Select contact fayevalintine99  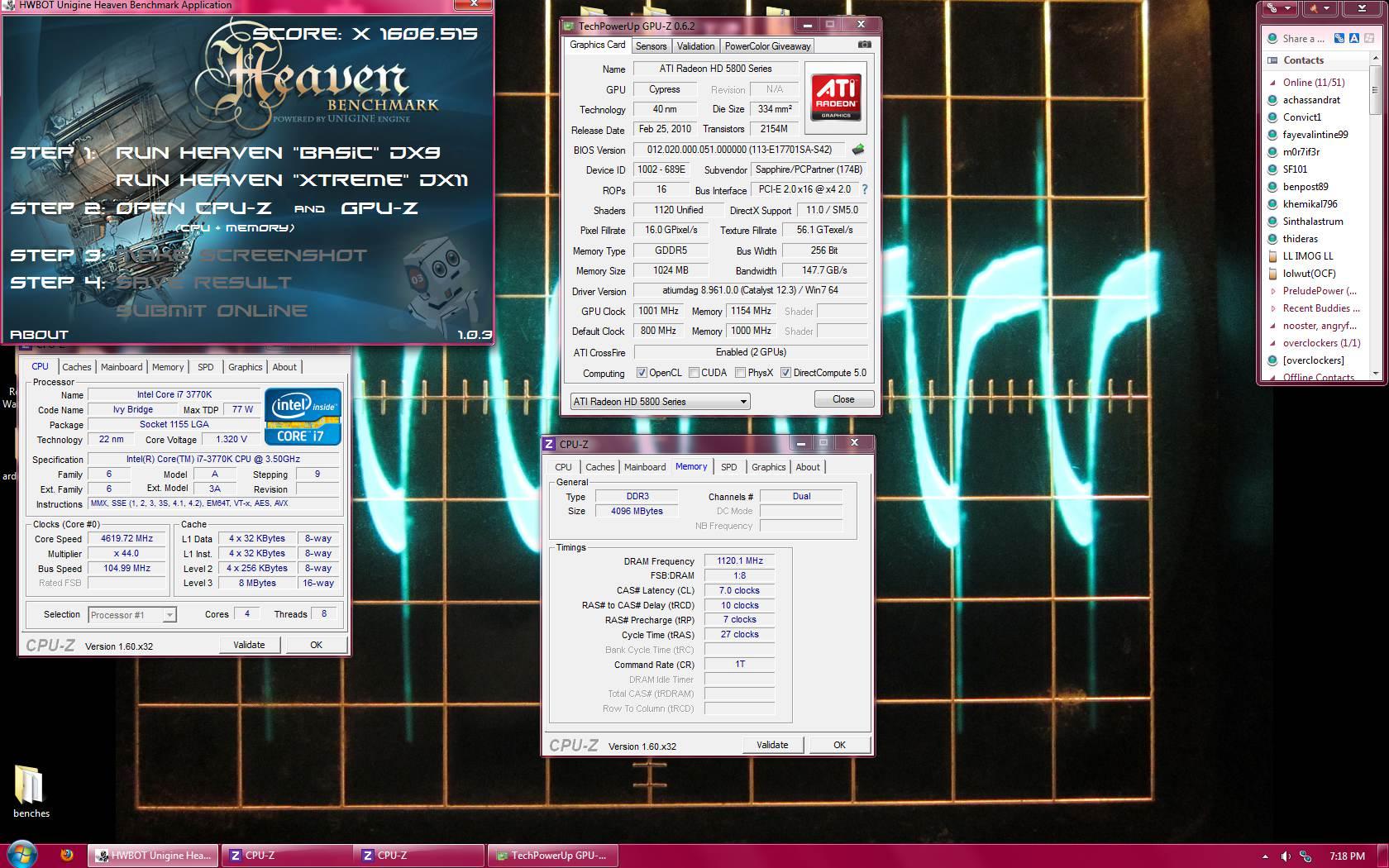click(1315, 135)
